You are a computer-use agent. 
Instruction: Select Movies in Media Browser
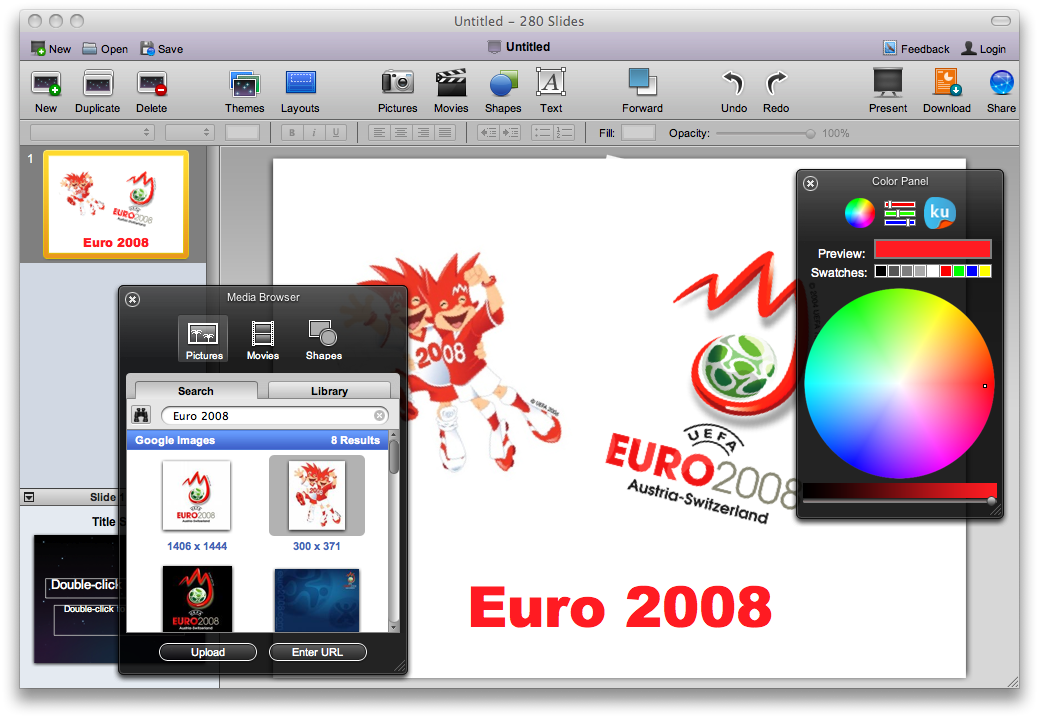tap(262, 339)
